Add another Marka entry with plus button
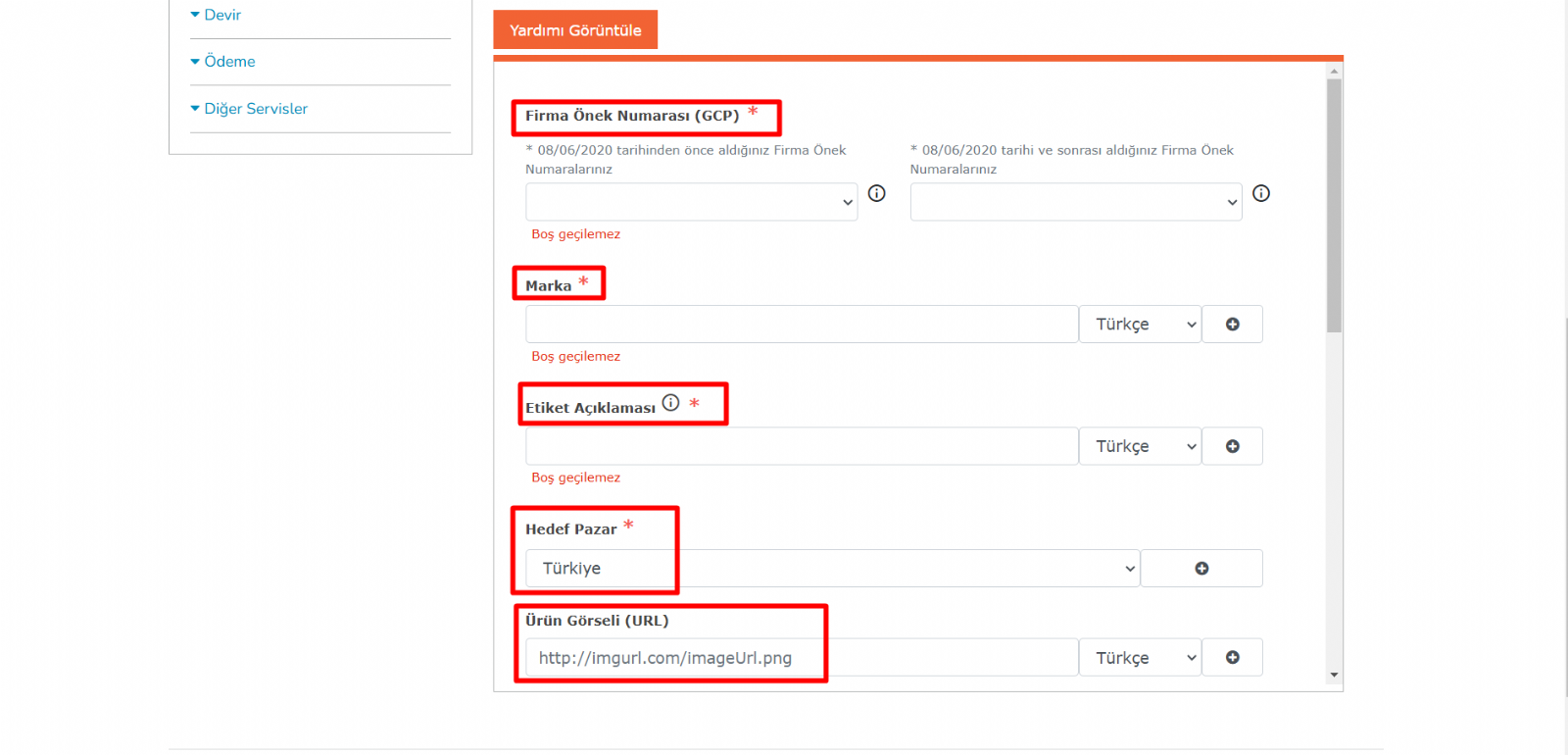Image resolution: width=1568 pixels, height=755 pixels. coord(1232,325)
